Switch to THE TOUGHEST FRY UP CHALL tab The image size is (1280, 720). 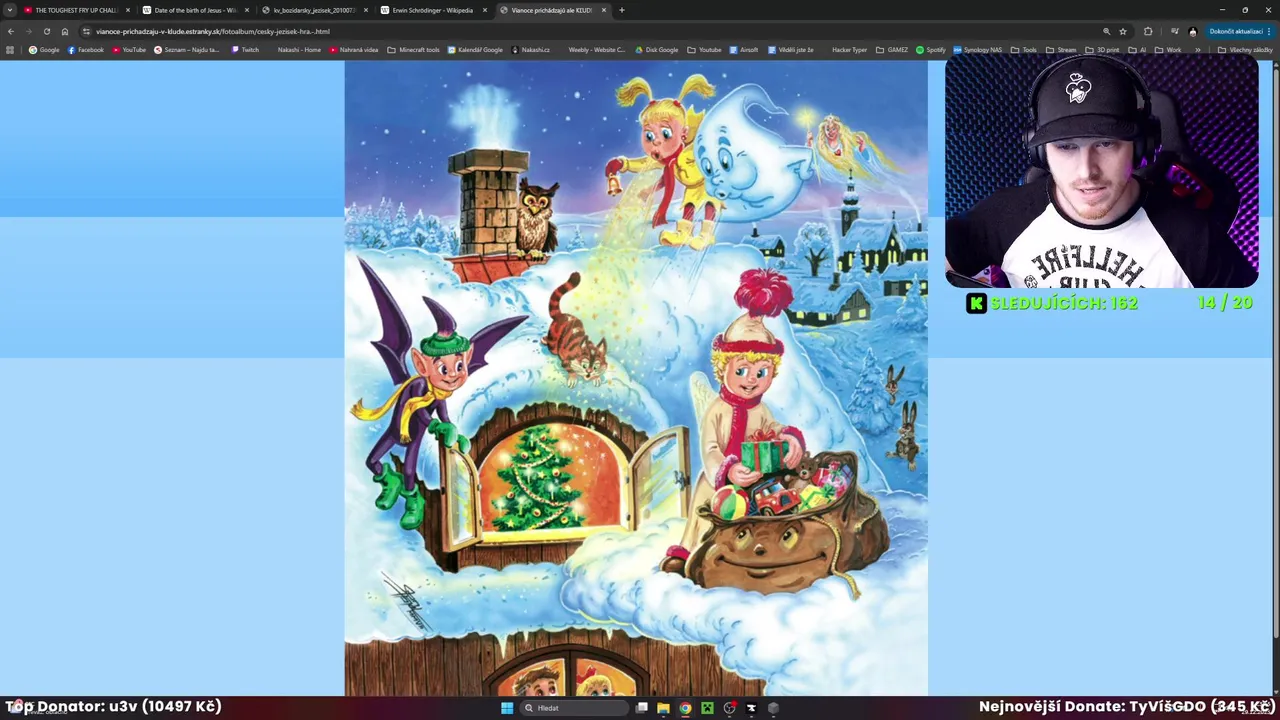click(x=76, y=10)
